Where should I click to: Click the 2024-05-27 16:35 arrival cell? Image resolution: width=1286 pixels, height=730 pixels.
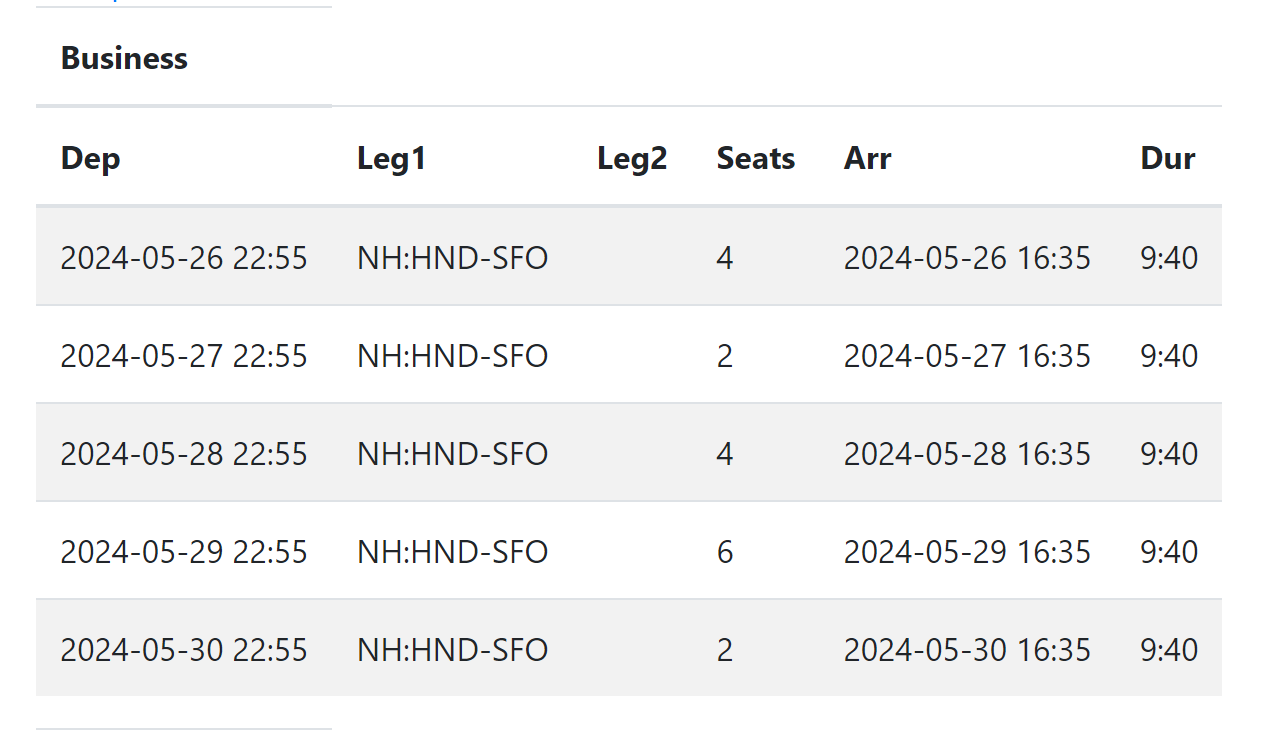967,356
